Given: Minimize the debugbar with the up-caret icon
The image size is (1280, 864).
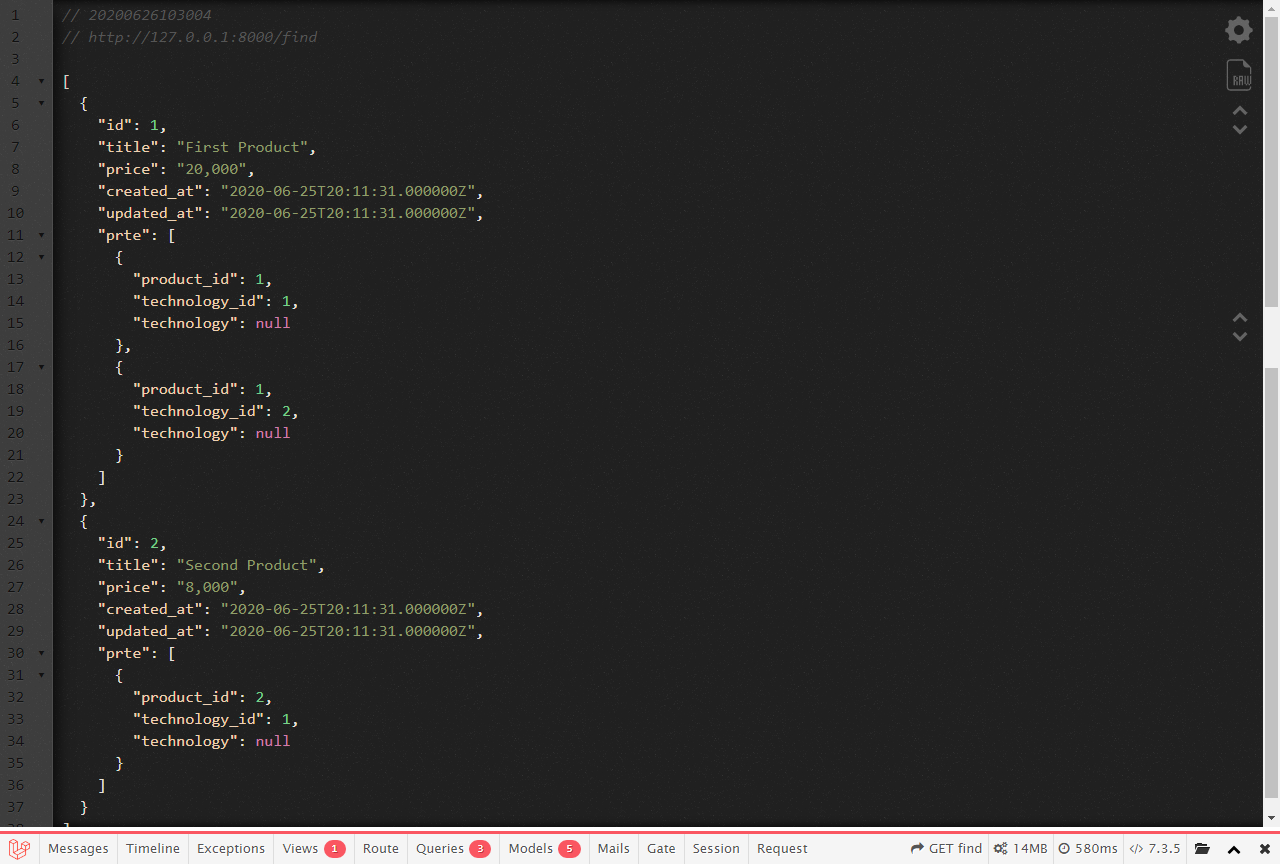Looking at the screenshot, I should (1234, 849).
